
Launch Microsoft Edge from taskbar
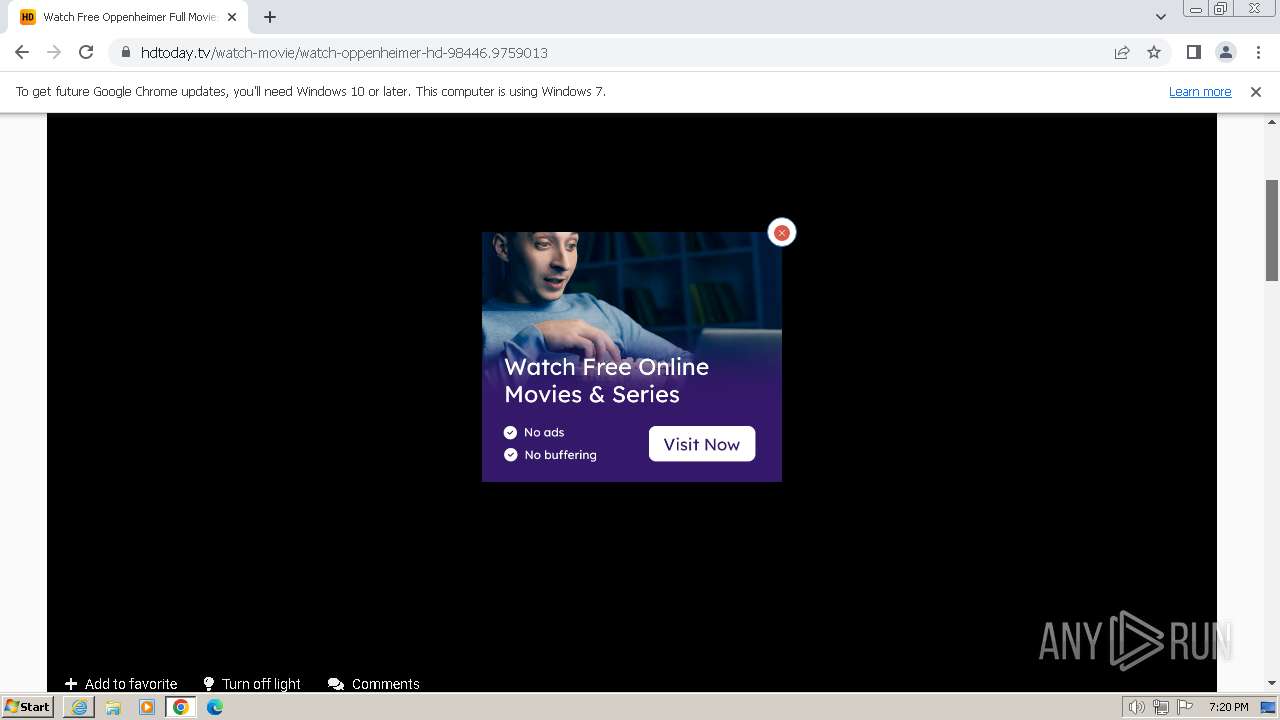click(215, 707)
